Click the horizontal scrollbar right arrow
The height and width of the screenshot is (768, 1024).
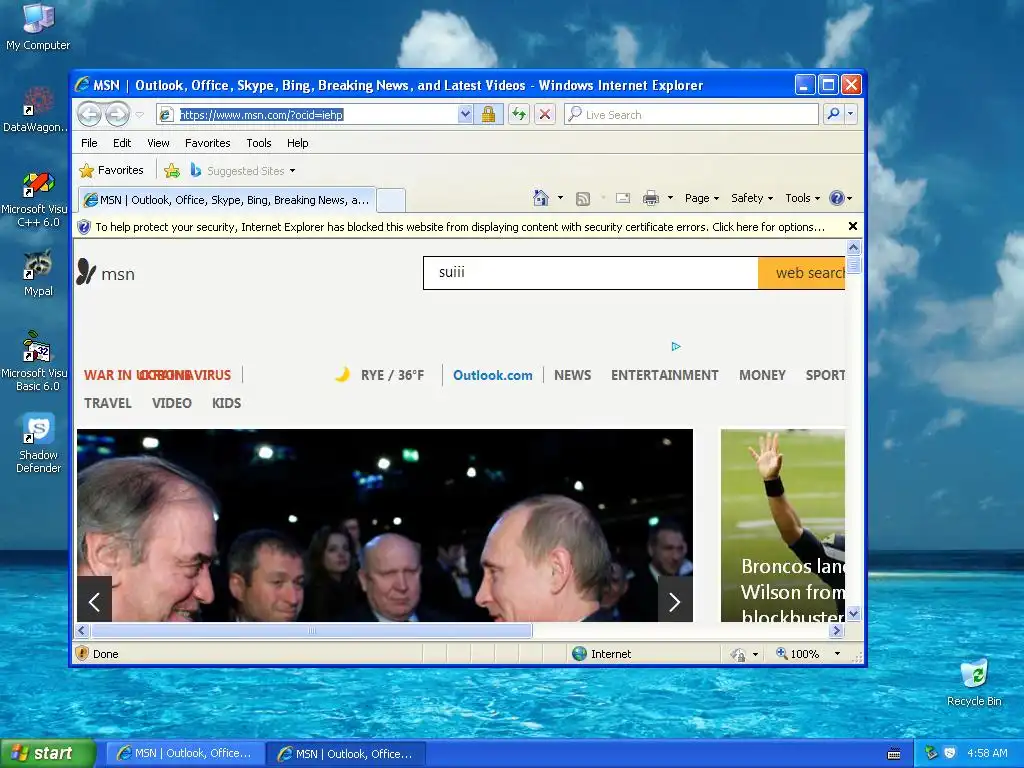tap(837, 630)
